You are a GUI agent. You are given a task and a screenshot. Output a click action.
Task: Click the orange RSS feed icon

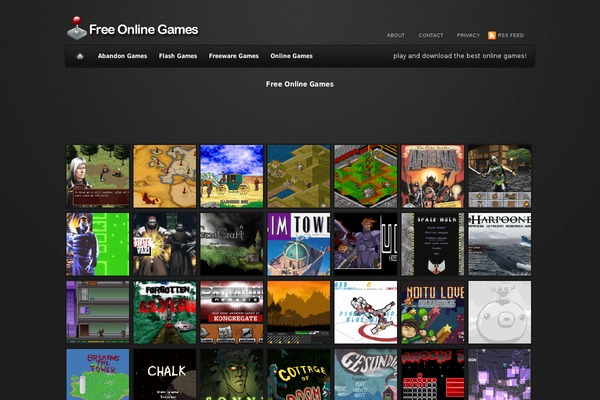[492, 35]
